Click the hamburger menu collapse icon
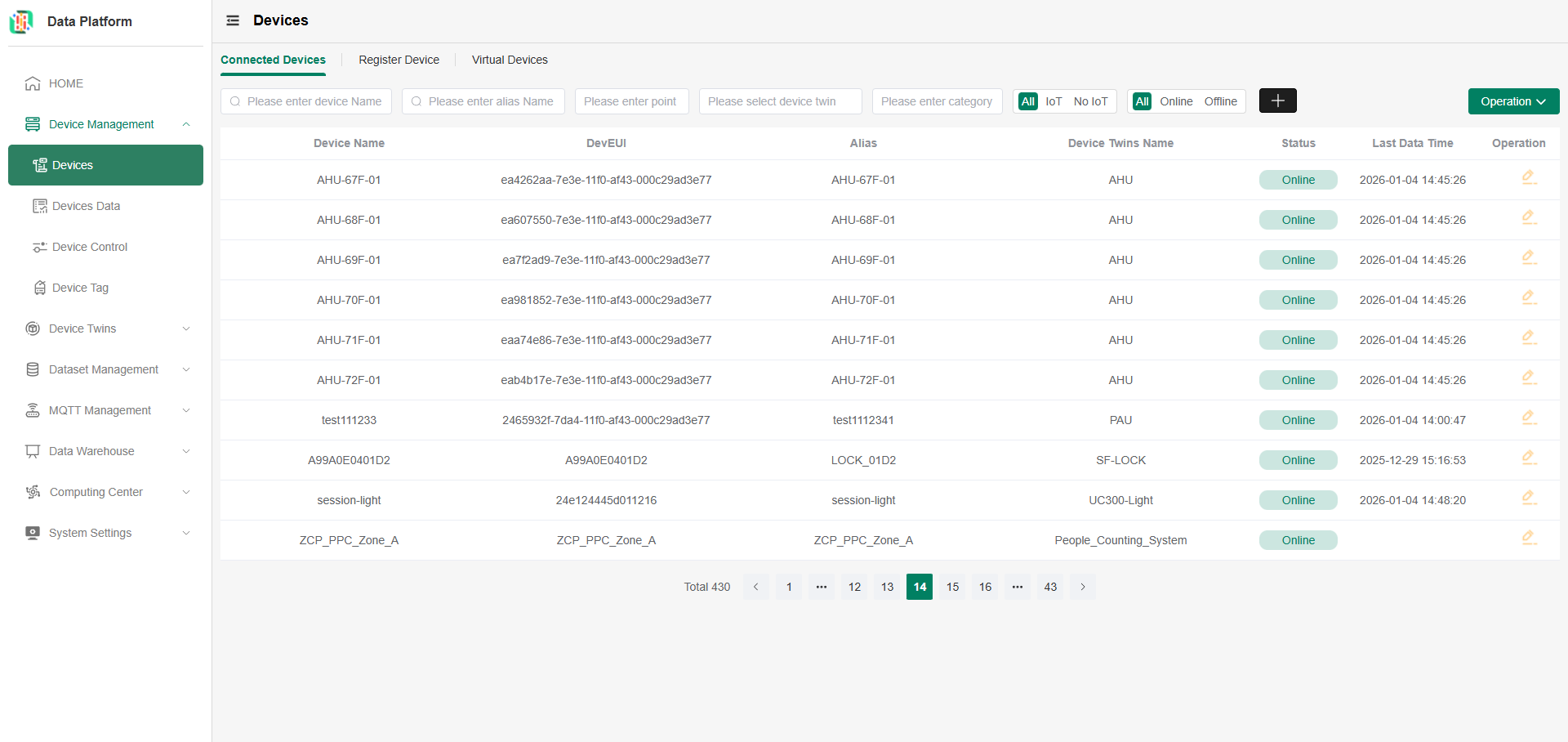The image size is (1568, 742). pos(233,20)
